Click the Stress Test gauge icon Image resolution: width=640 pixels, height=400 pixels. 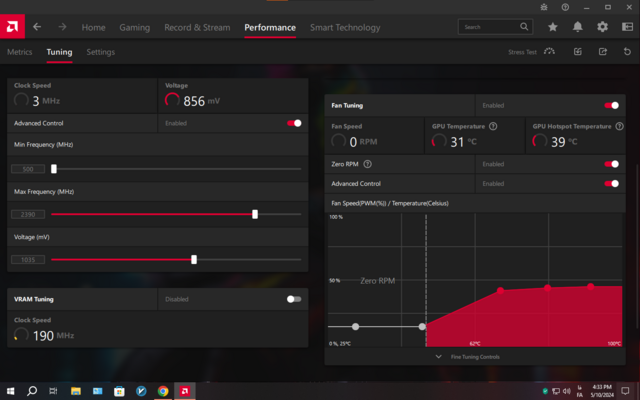coord(549,52)
